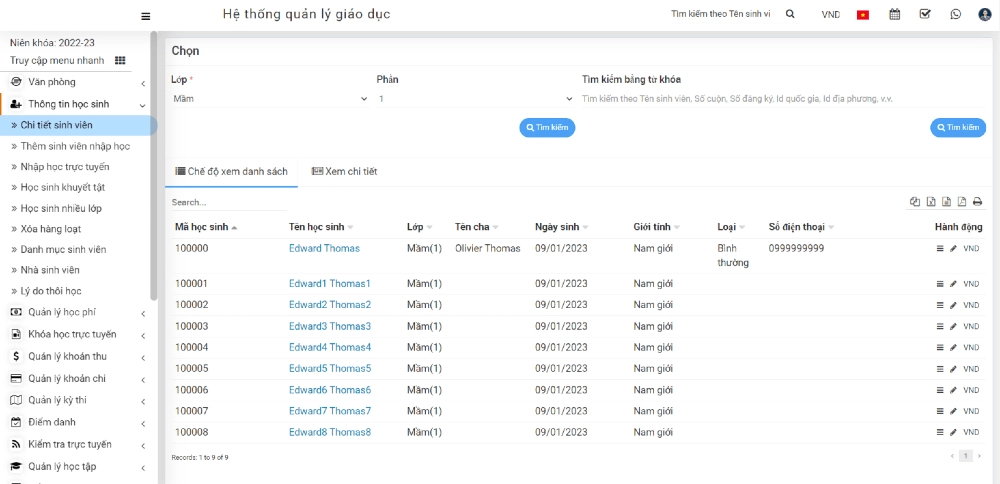This screenshot has height=484, width=1000.
Task: Copy table data using the copy icon
Action: tap(915, 202)
